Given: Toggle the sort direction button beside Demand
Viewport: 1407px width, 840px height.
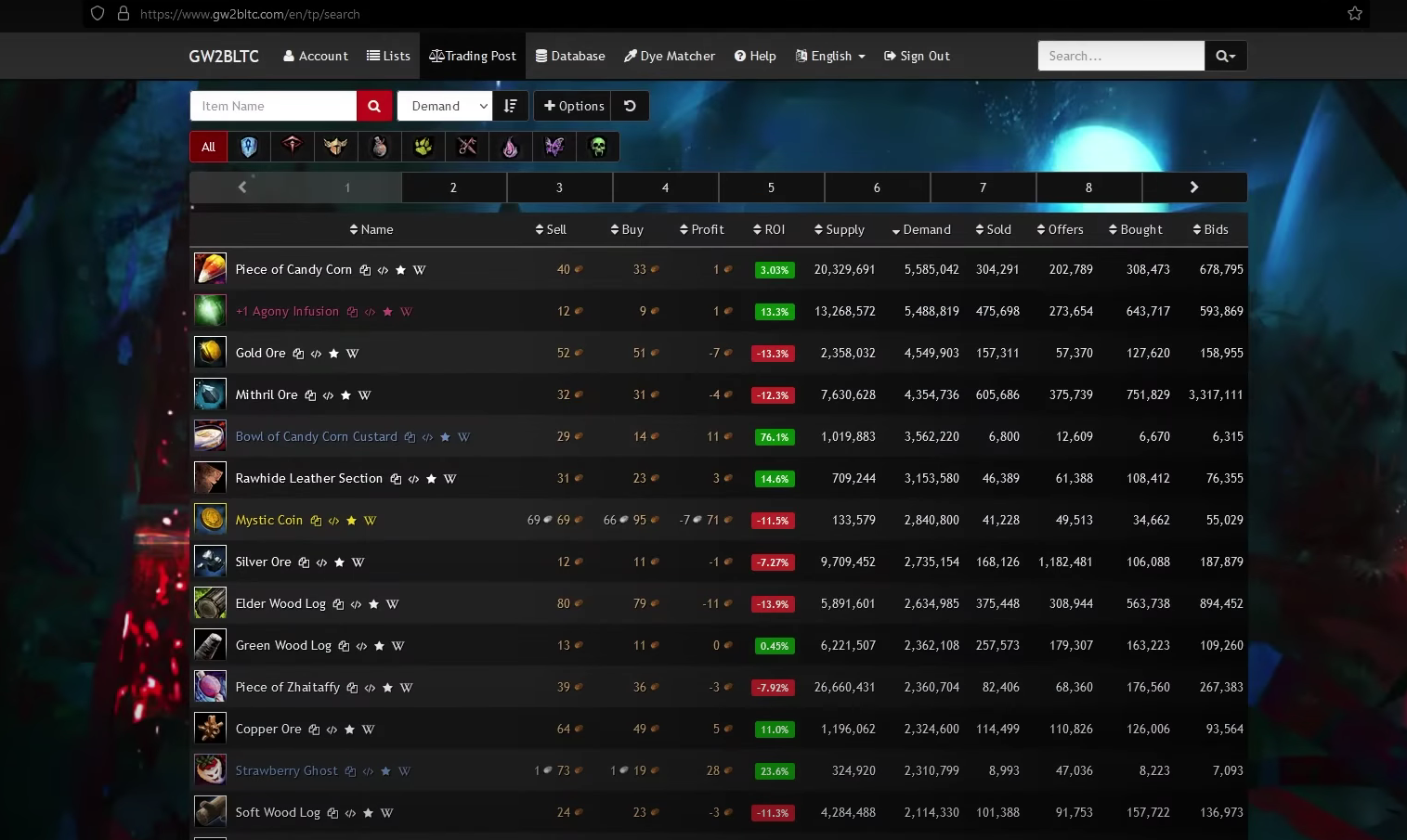Looking at the screenshot, I should (x=510, y=106).
